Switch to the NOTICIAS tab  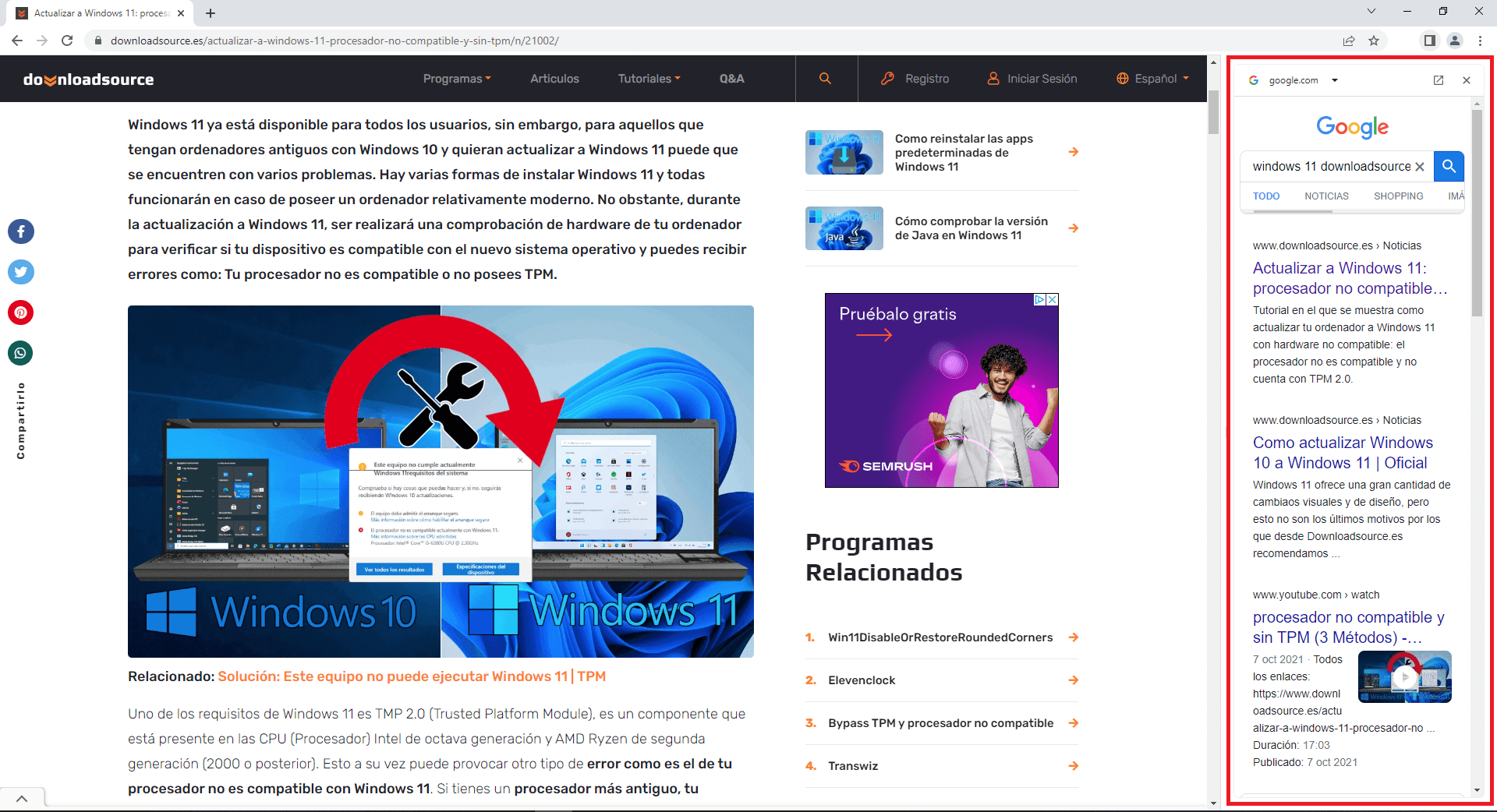(x=1326, y=196)
